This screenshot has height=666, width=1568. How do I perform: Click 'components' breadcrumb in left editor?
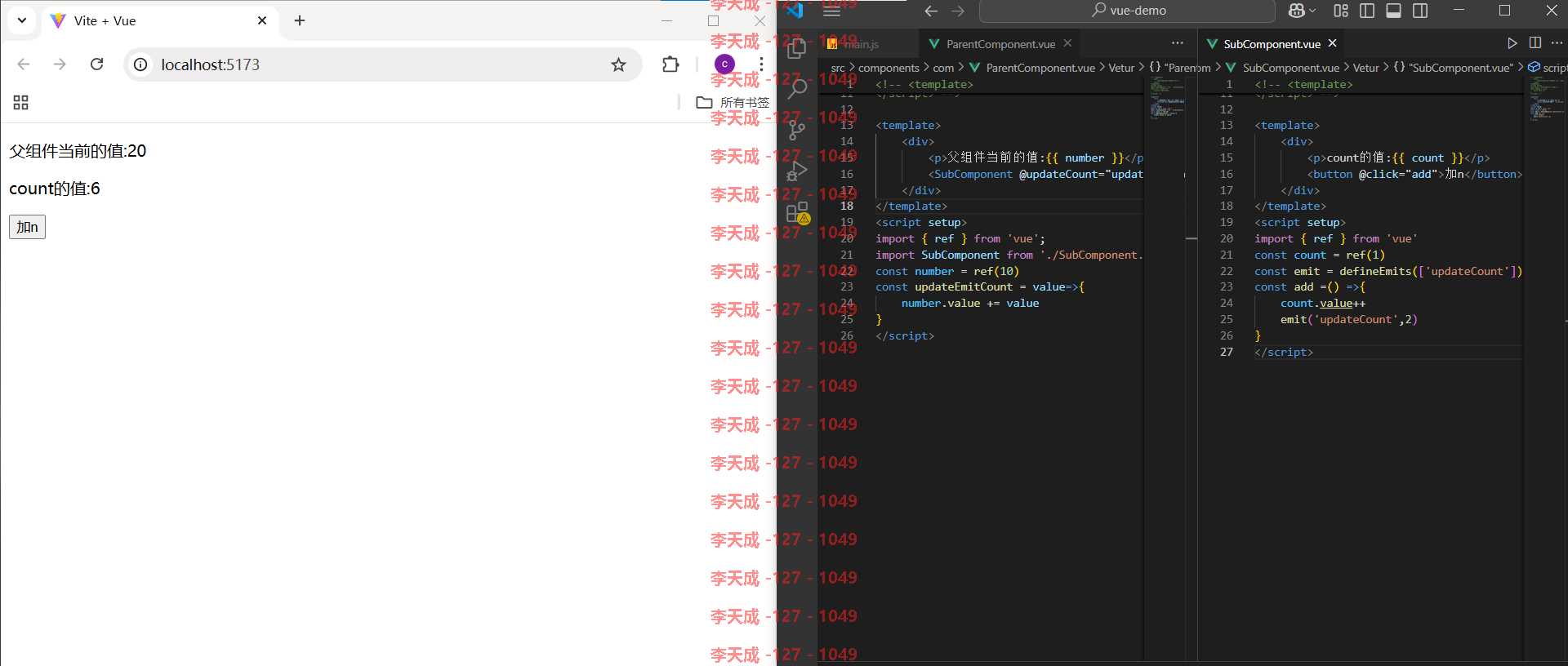point(889,68)
